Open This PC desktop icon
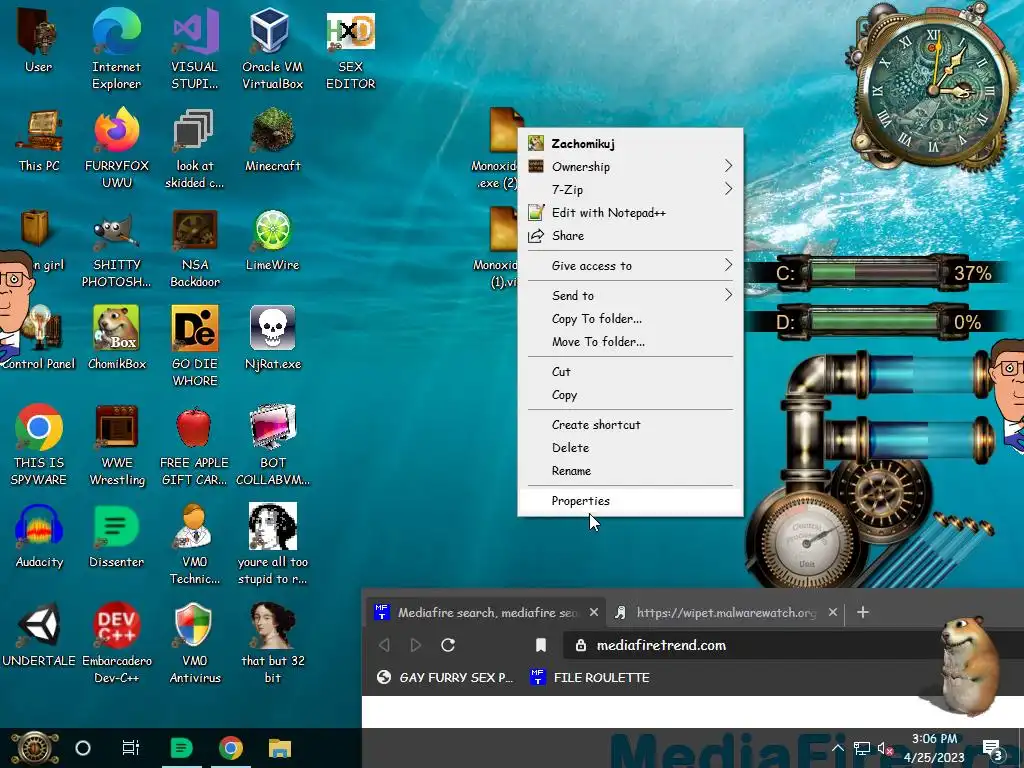The height and width of the screenshot is (768, 1024). pyautogui.click(x=38, y=131)
